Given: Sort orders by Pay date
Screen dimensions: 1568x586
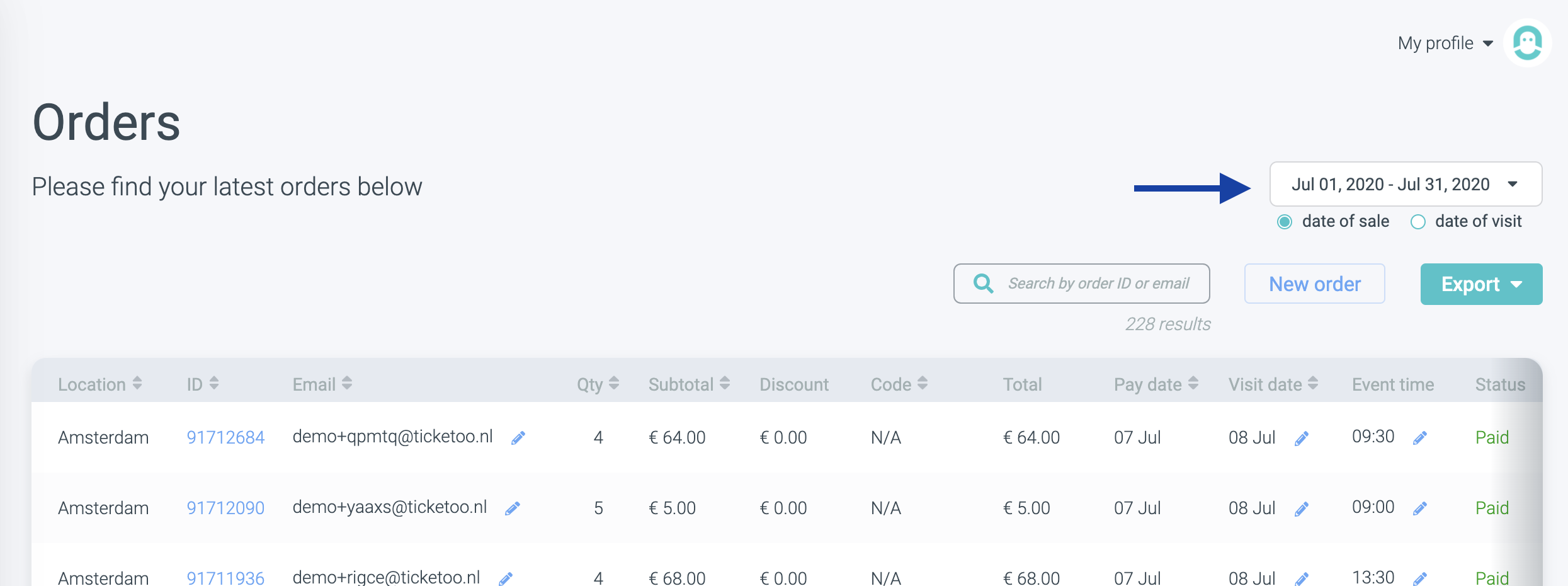Looking at the screenshot, I should pyautogui.click(x=1193, y=383).
